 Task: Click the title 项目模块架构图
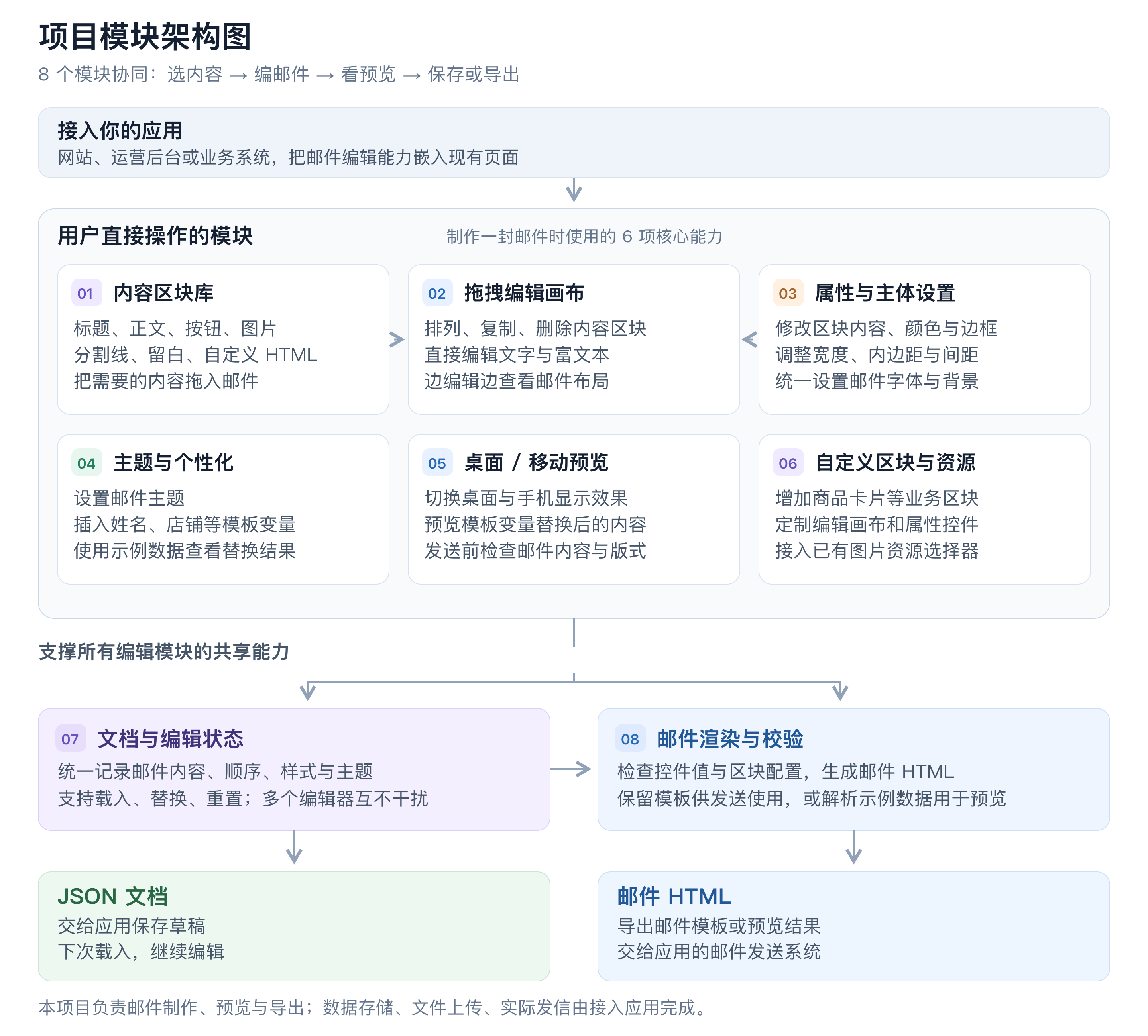coord(145,37)
